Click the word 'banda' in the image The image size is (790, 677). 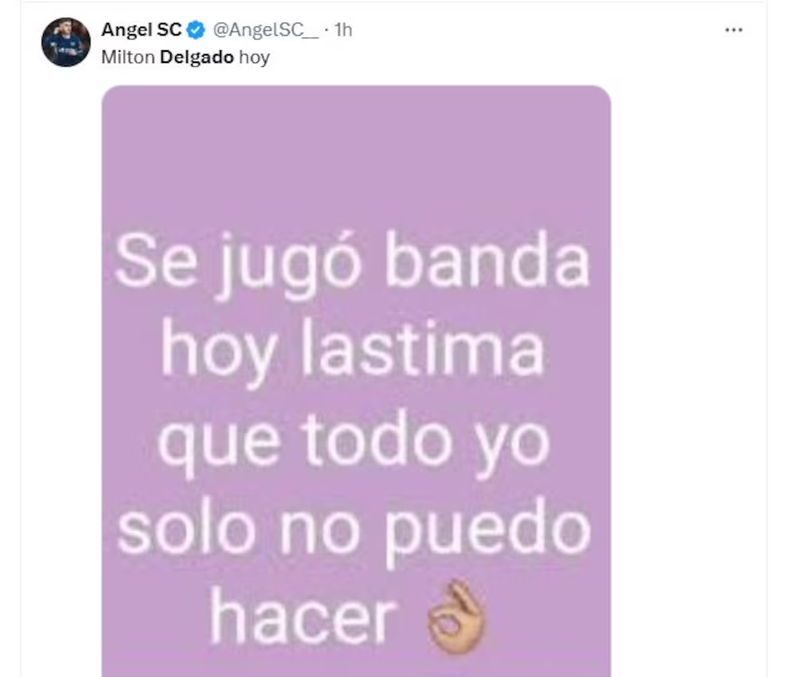click(487, 260)
